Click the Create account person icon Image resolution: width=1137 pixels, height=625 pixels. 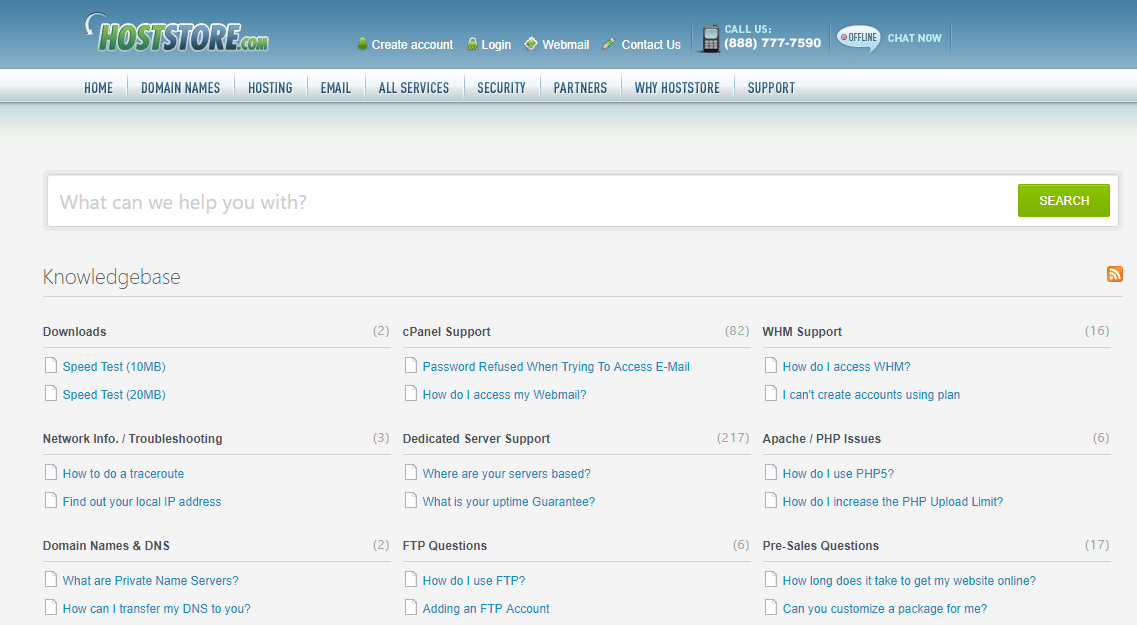pyautogui.click(x=363, y=44)
